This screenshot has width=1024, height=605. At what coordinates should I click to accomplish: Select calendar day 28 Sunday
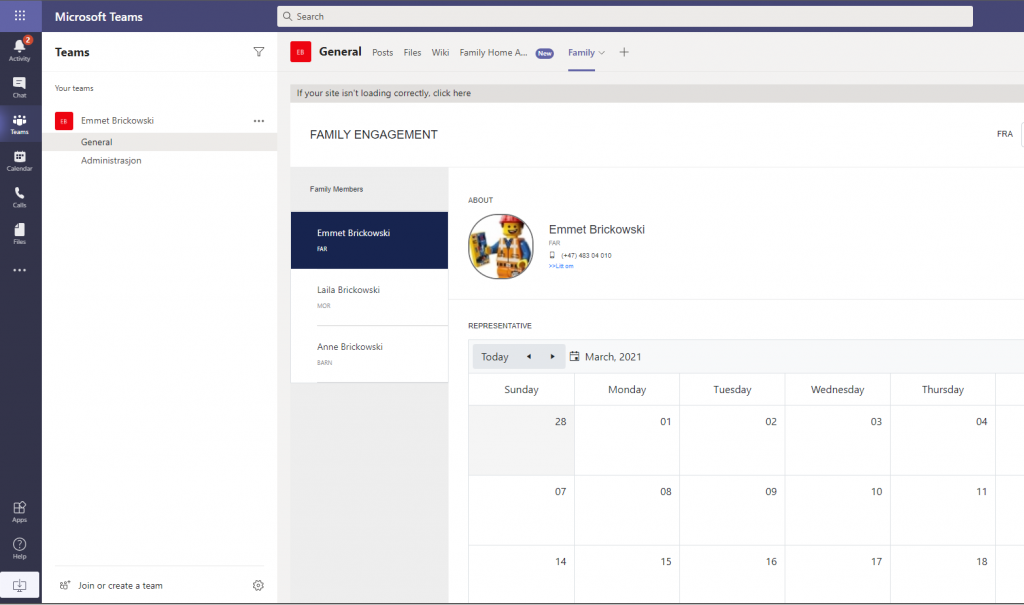(522, 440)
